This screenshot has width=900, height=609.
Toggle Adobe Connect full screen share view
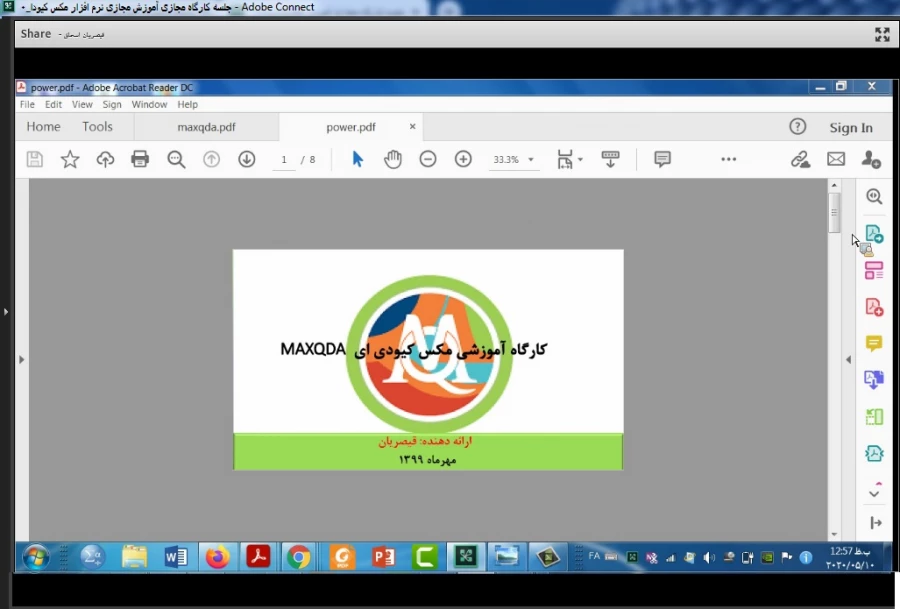pos(882,34)
